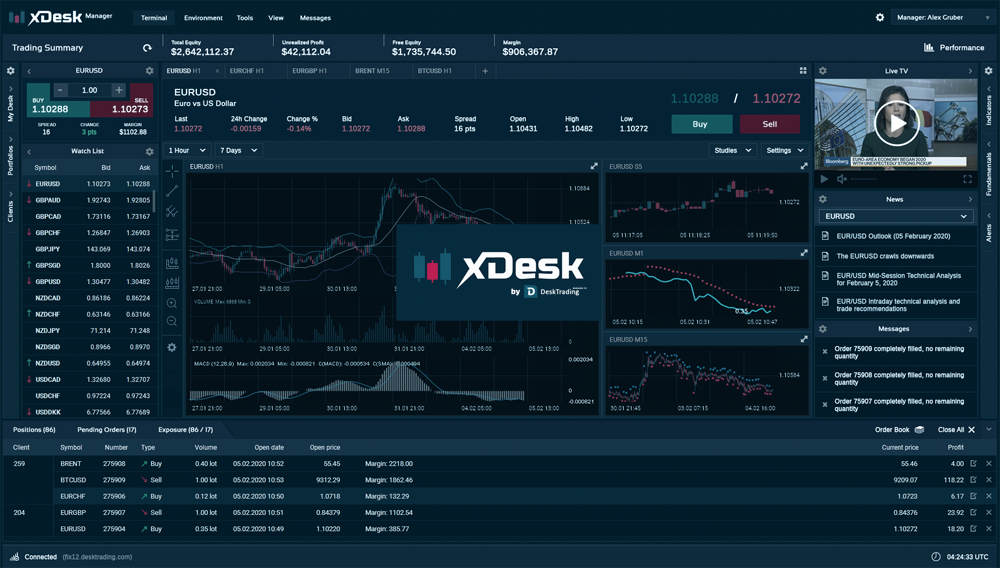This screenshot has width=1000, height=568.
Task: Open the Terminal menu
Action: 154,18
